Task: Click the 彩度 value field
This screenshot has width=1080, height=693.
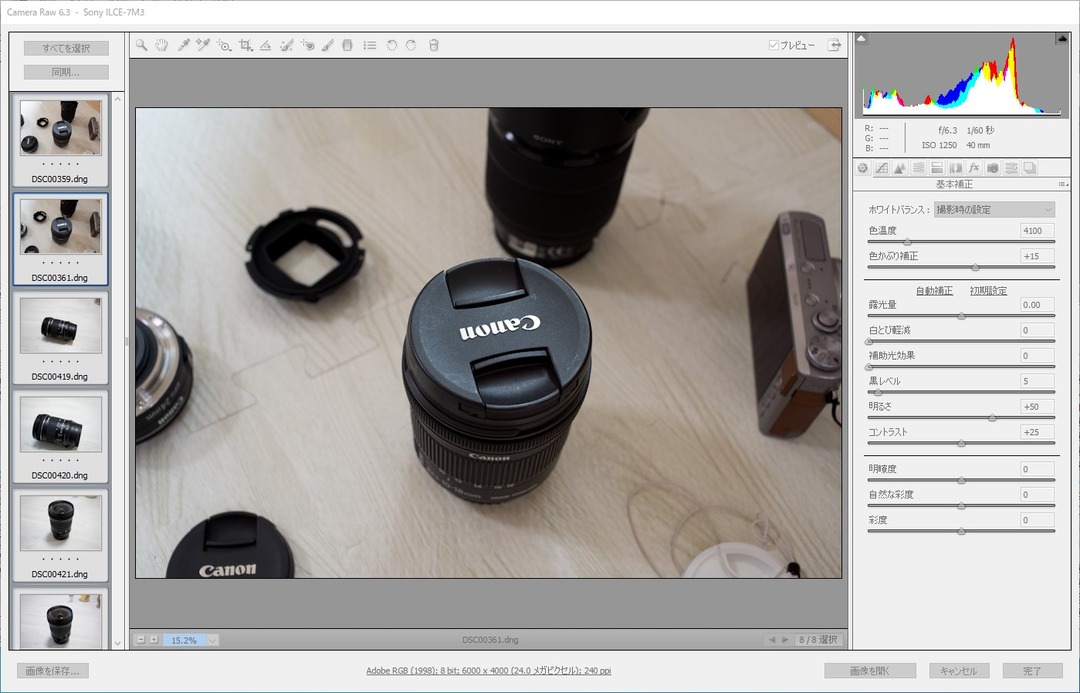Action: point(1037,520)
